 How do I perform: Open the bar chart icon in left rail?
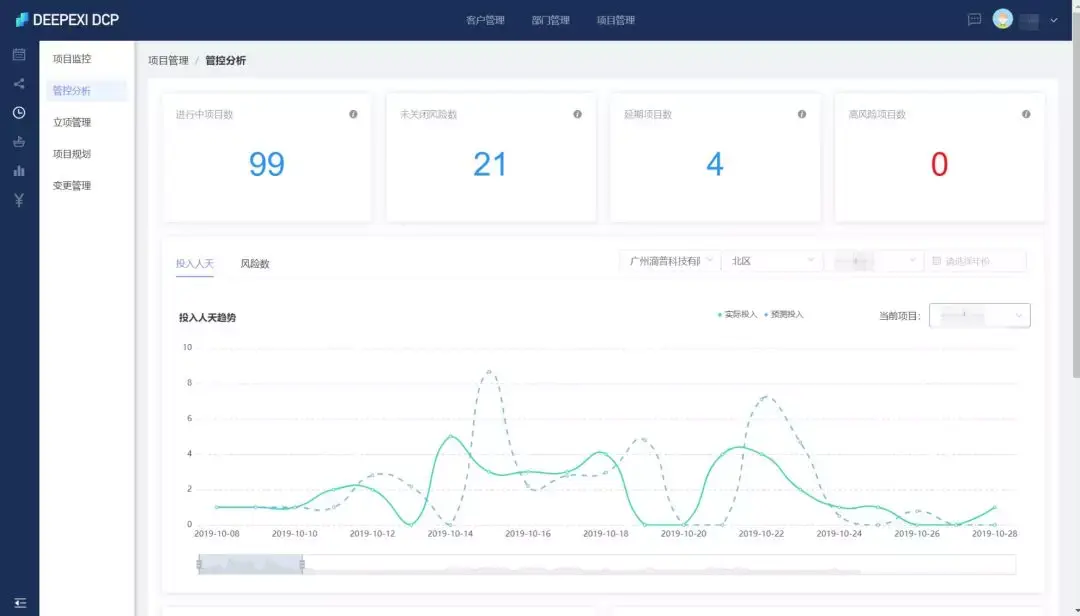click(x=19, y=171)
